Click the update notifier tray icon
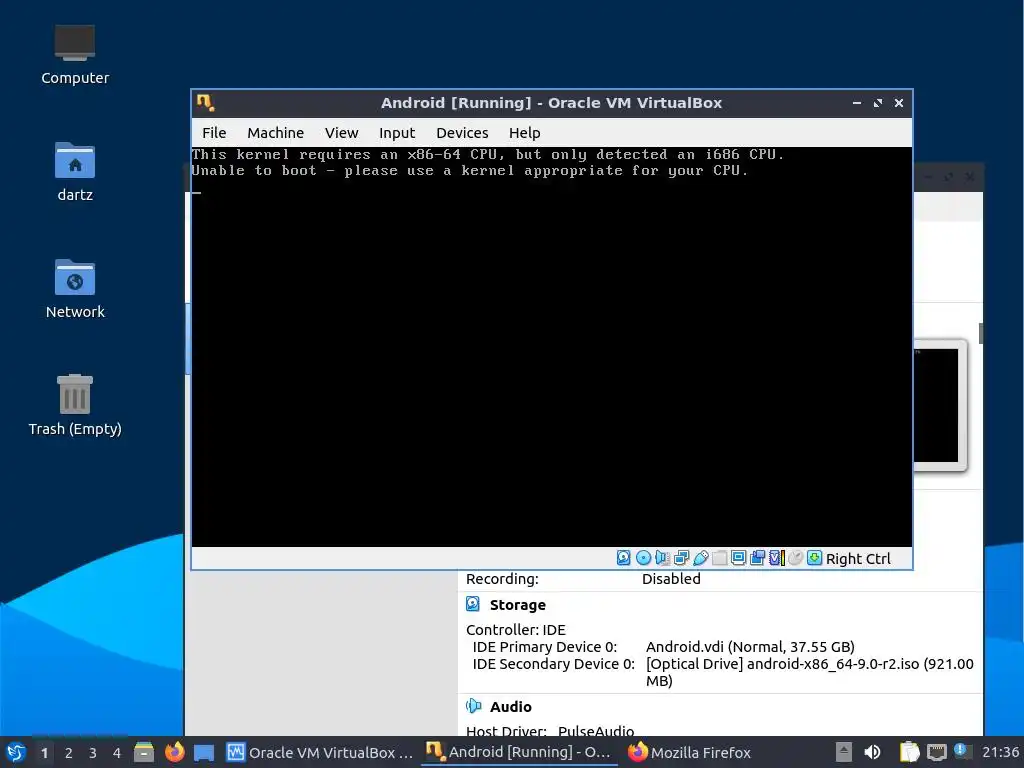The image size is (1024, 768). coord(962,751)
